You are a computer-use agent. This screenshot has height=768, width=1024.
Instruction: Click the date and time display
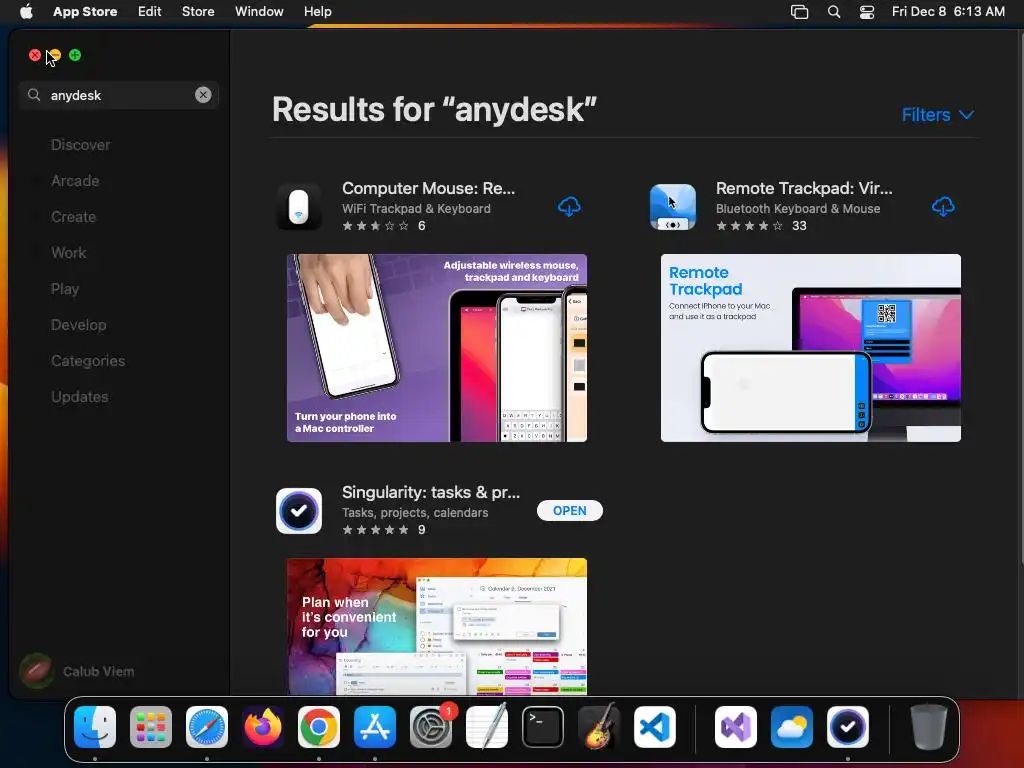(x=948, y=12)
